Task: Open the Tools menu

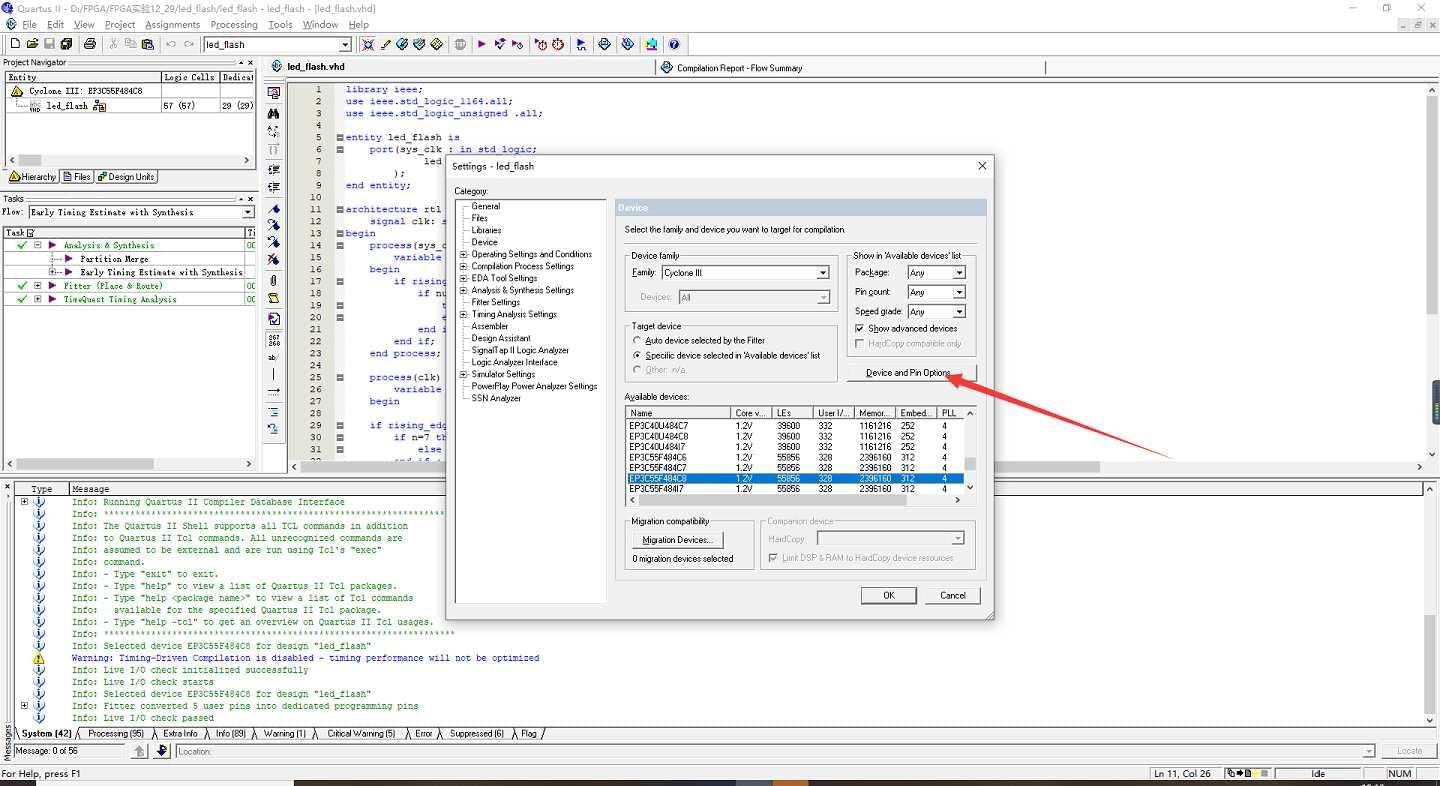Action: pos(280,24)
